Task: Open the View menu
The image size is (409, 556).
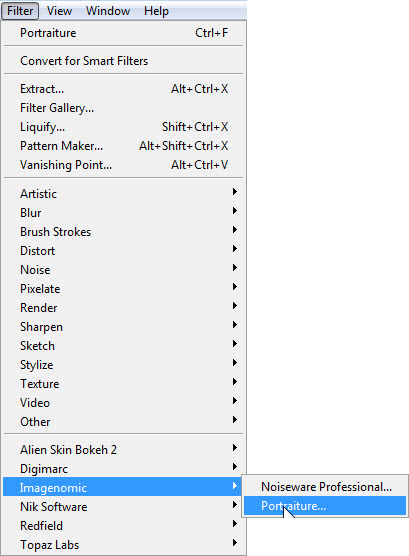Action: point(59,11)
